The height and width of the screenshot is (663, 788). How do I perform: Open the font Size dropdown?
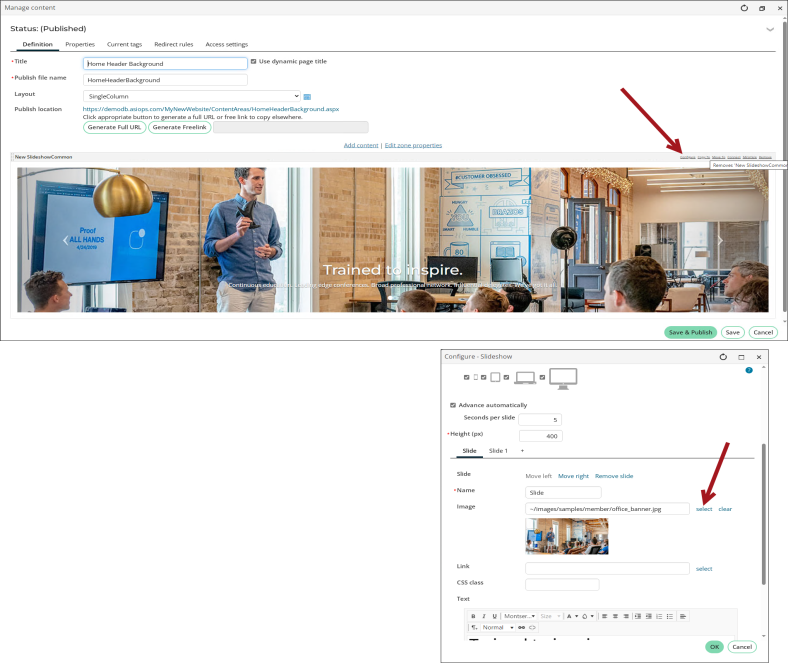click(550, 616)
